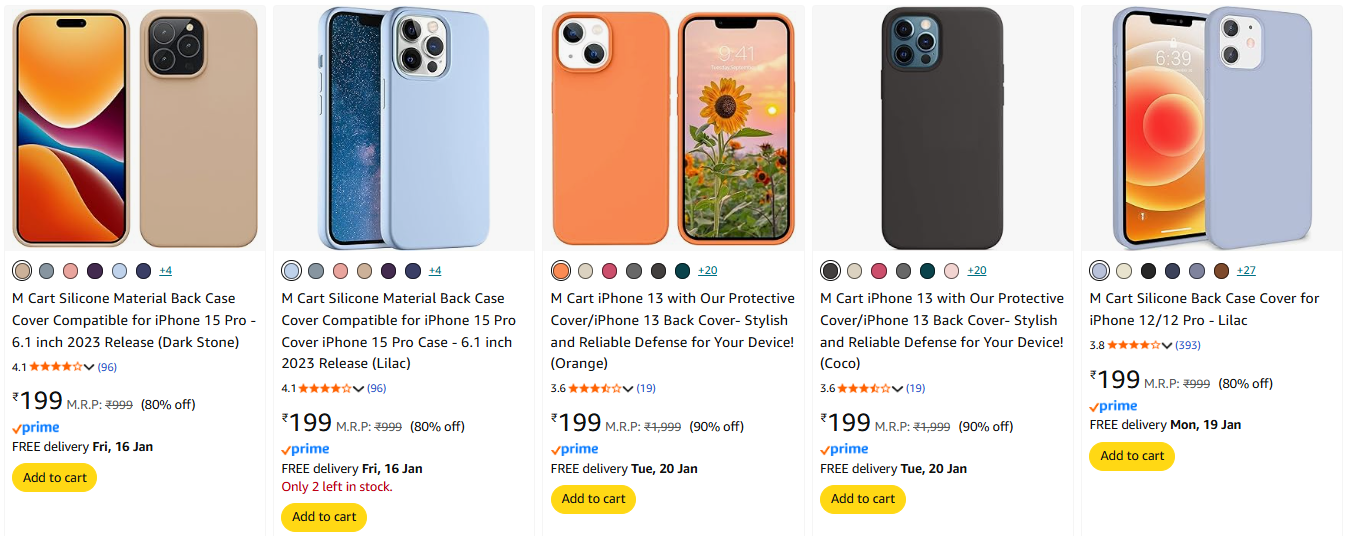
Task: Open the rating breakdown chevron for the Dark Stone case
Action: point(89,367)
